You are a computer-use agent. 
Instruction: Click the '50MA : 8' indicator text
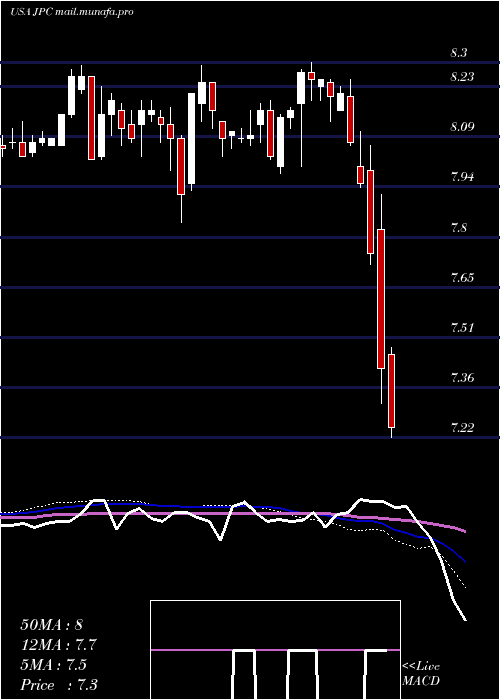tap(52, 625)
